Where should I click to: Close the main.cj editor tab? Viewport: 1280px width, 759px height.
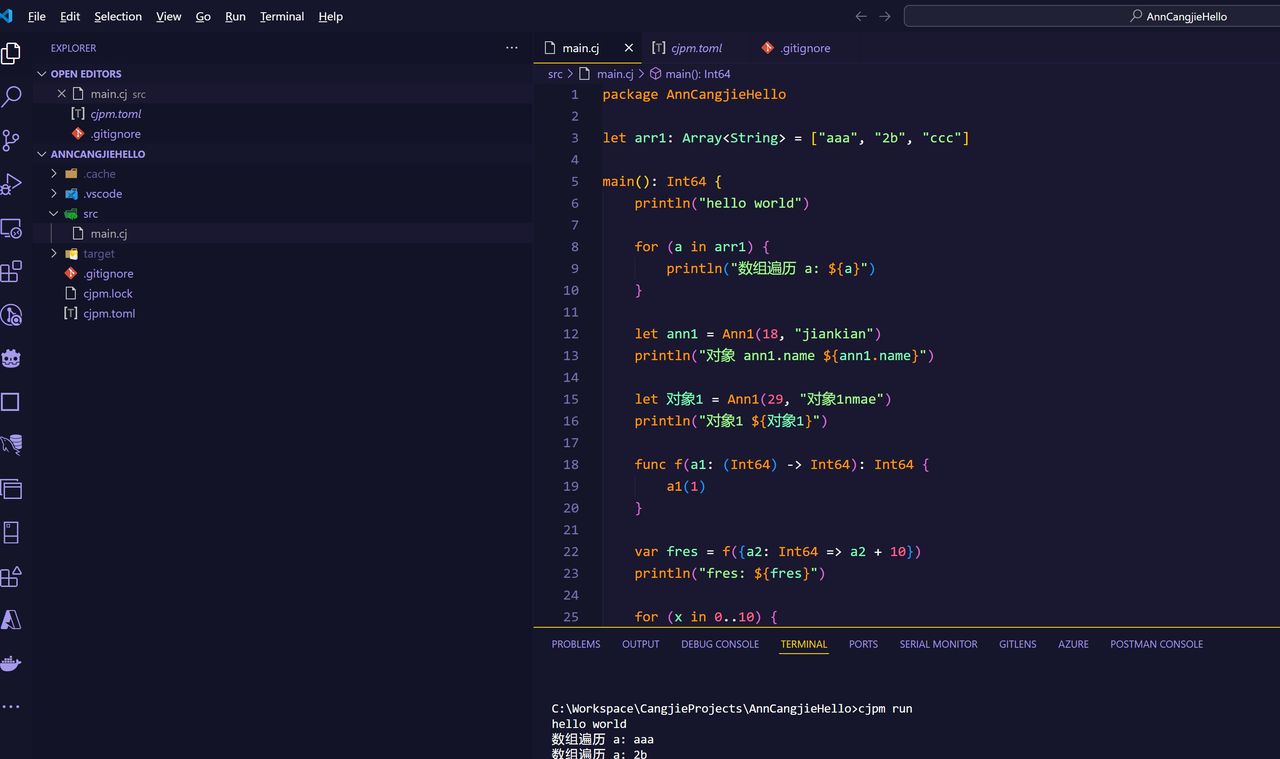(629, 48)
